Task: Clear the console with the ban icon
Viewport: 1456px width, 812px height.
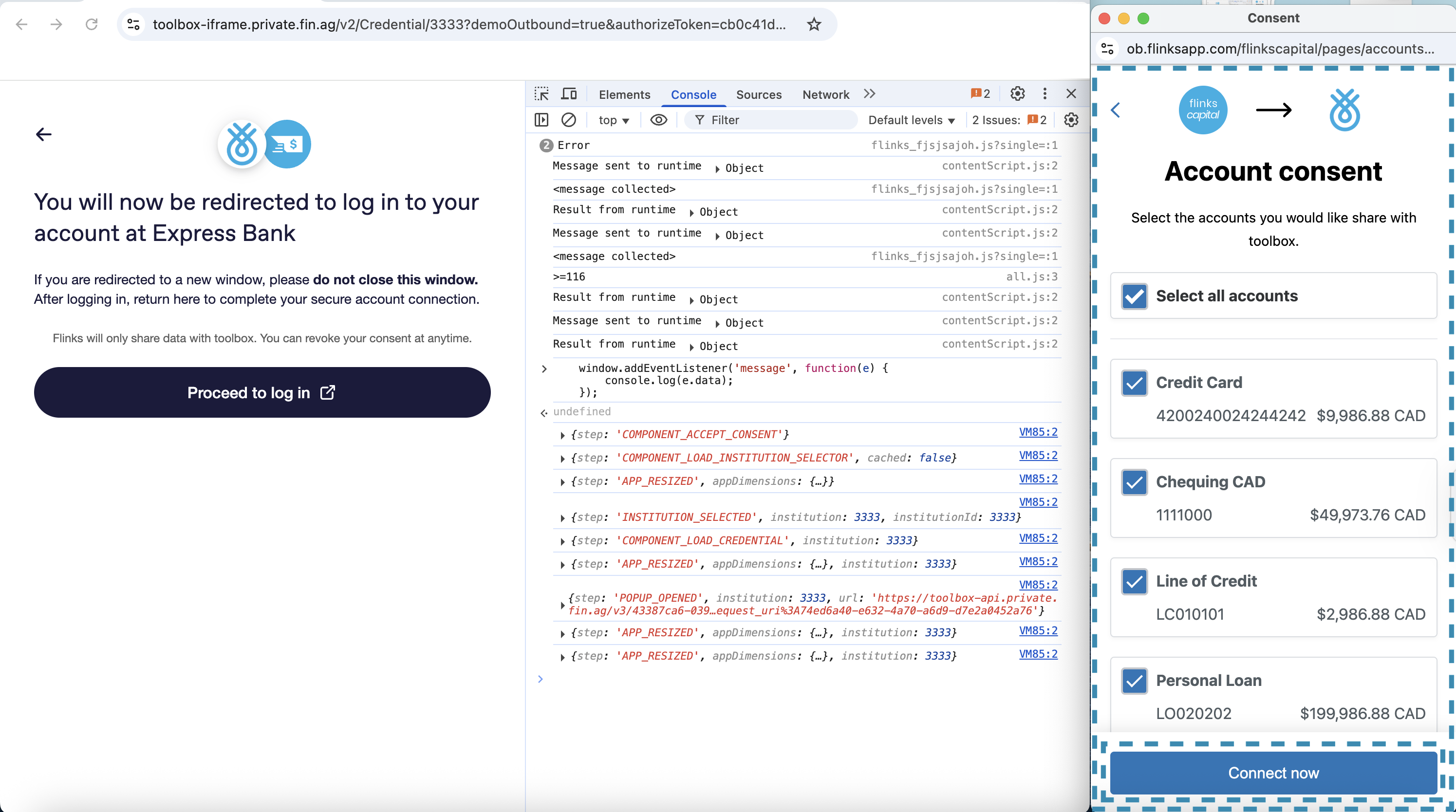Action: coord(569,120)
